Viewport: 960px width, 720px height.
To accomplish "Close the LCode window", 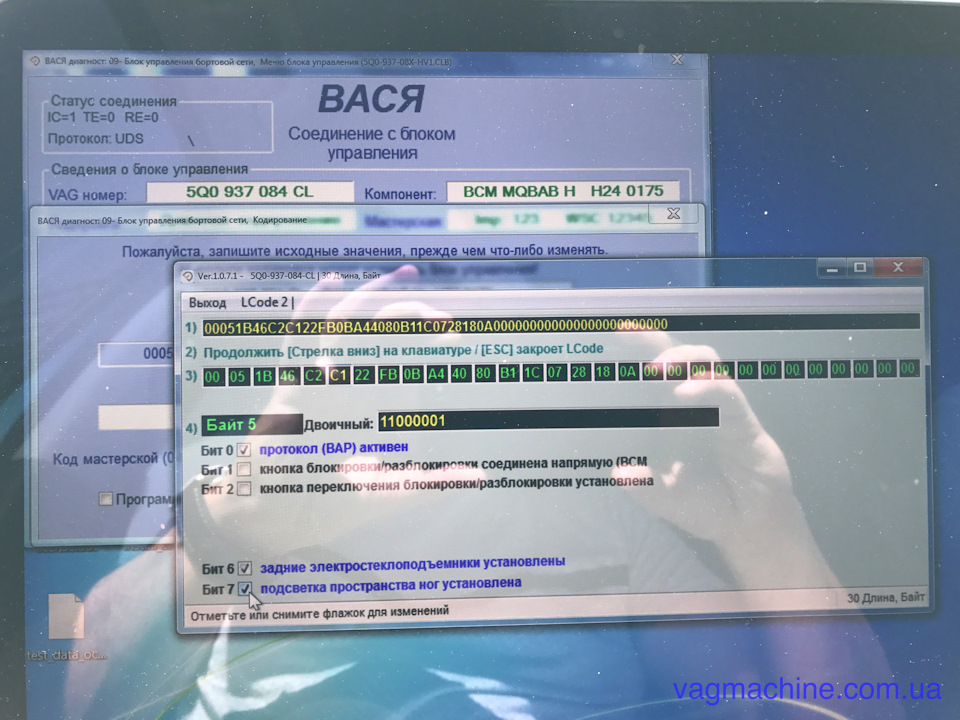I will click(x=898, y=267).
